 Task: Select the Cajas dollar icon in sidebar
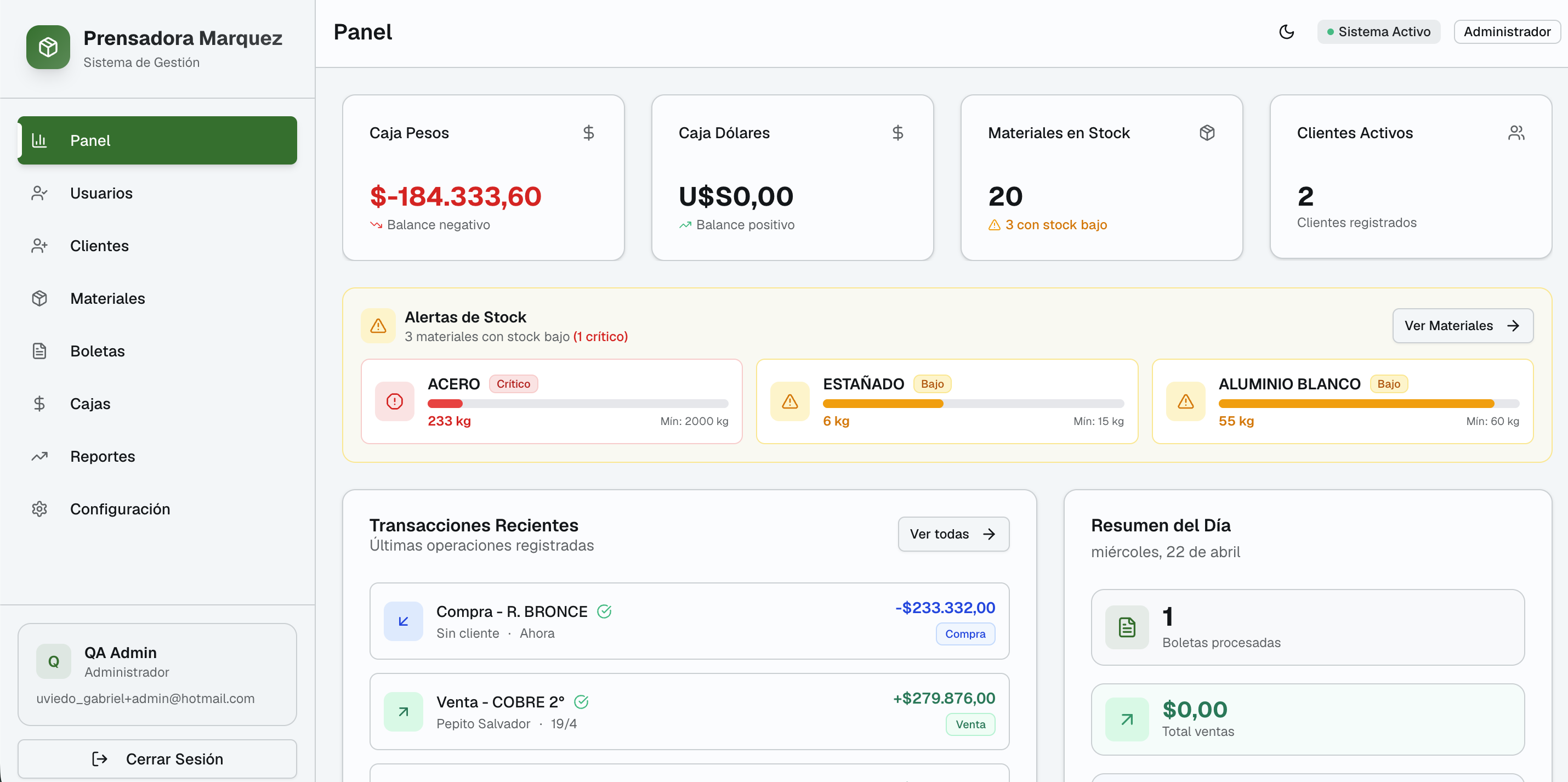39,403
